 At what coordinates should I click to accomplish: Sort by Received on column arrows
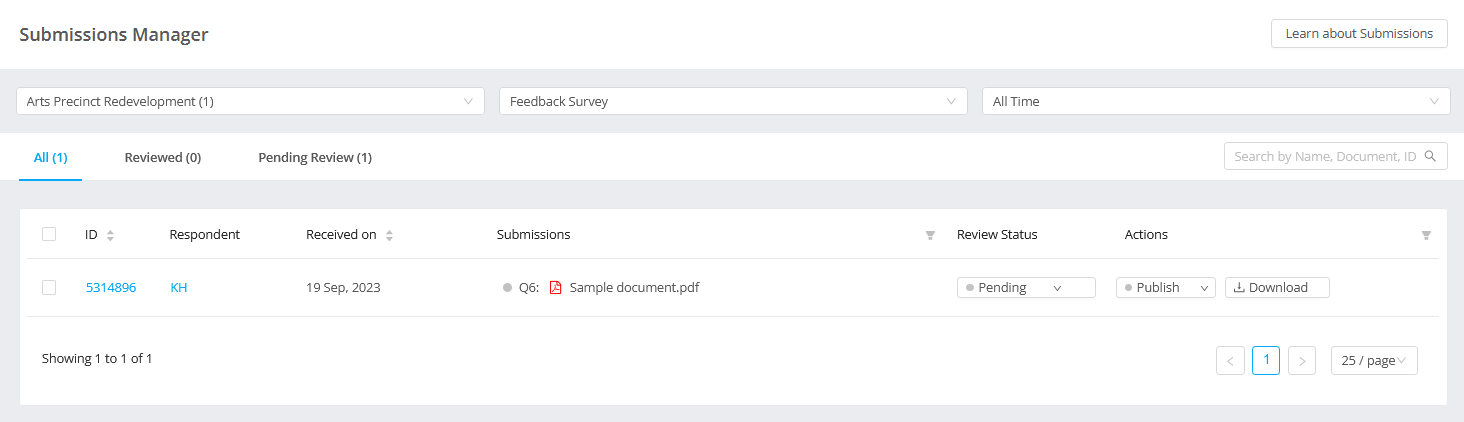click(389, 235)
